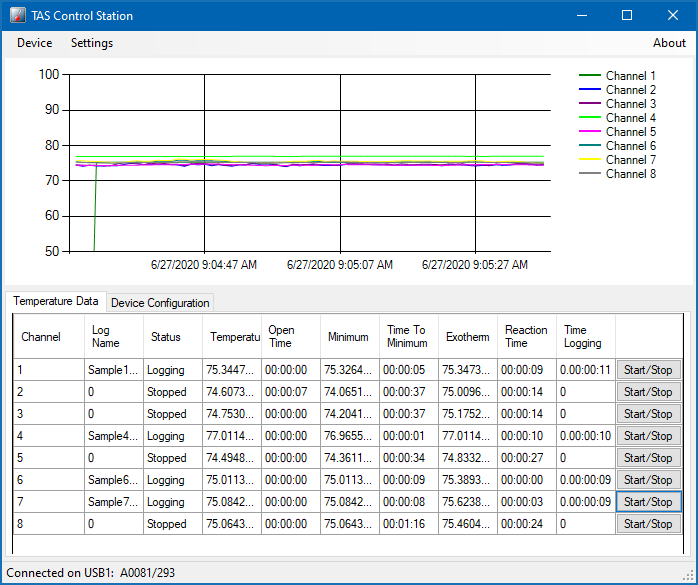This screenshot has width=698, height=585.
Task: Switch to the Device Configuration tab
Action: point(160,303)
